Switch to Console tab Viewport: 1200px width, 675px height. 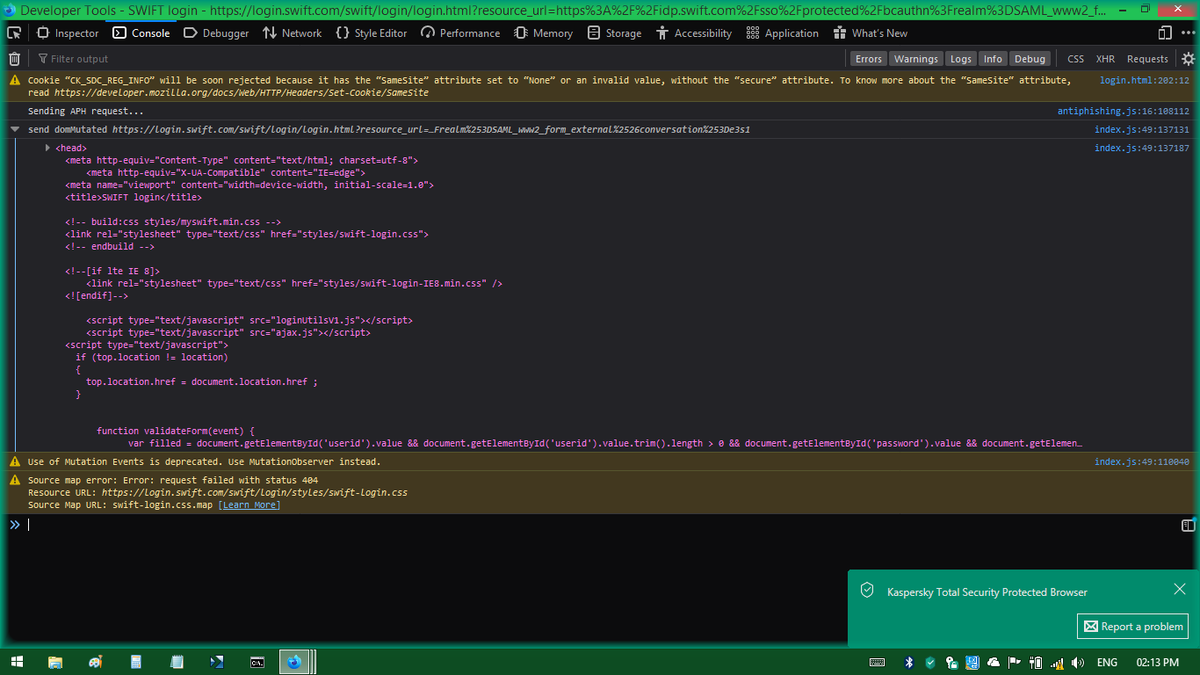pos(142,33)
